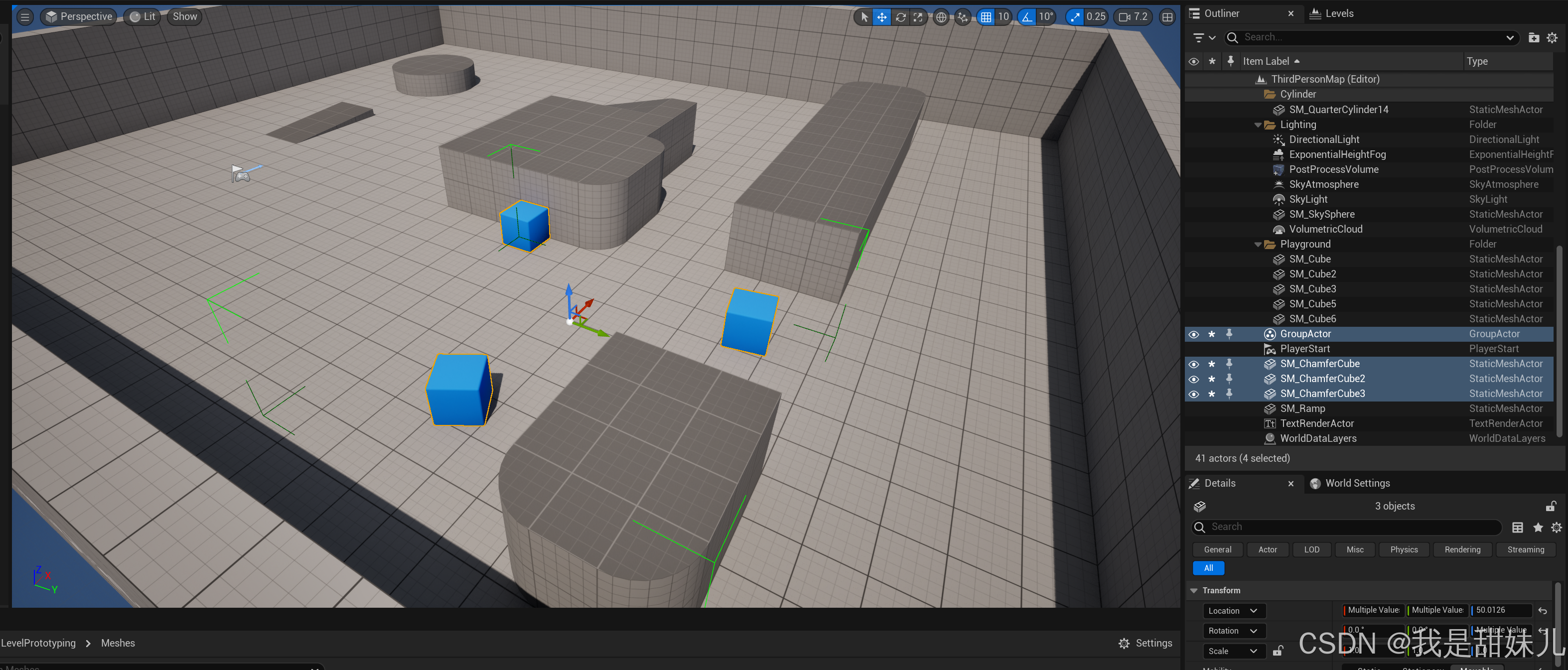Viewport: 1568px width, 670px height.
Task: Click the surface snapping icon
Action: pyautogui.click(x=962, y=17)
